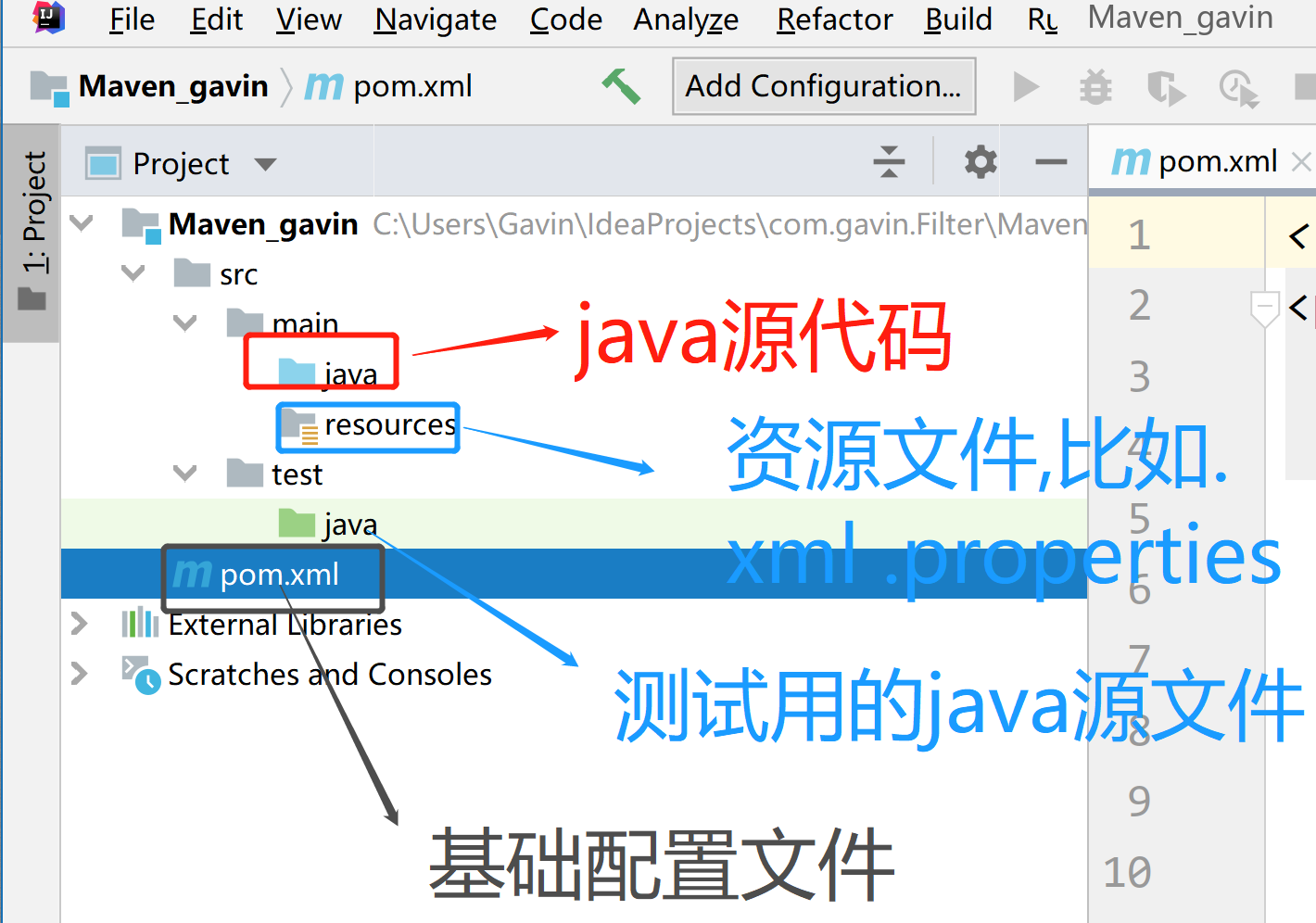The width and height of the screenshot is (1316, 923).
Task: Click the Profiler run icon
Action: pos(1238,88)
